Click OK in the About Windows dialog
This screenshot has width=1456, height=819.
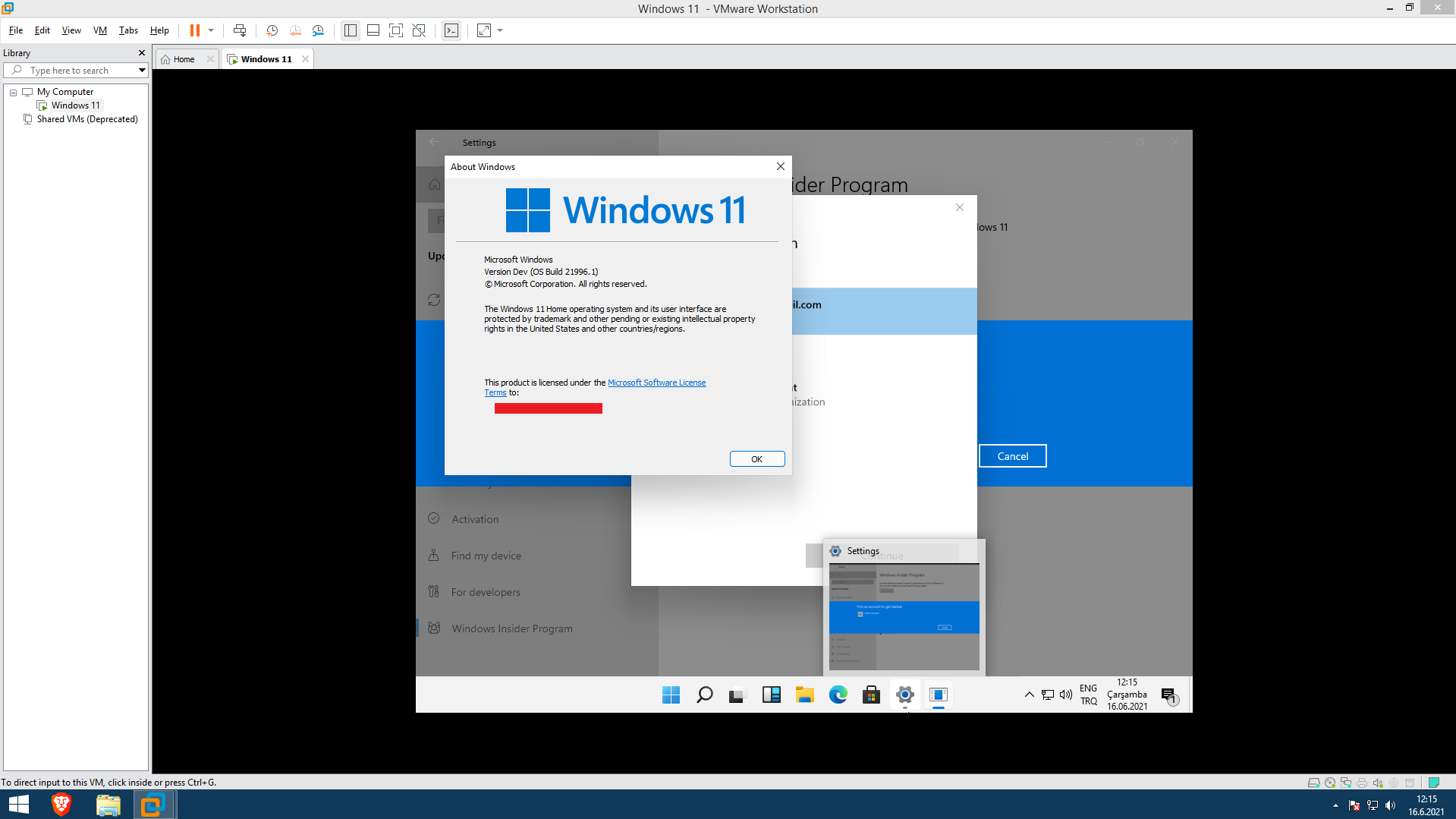tap(756, 459)
